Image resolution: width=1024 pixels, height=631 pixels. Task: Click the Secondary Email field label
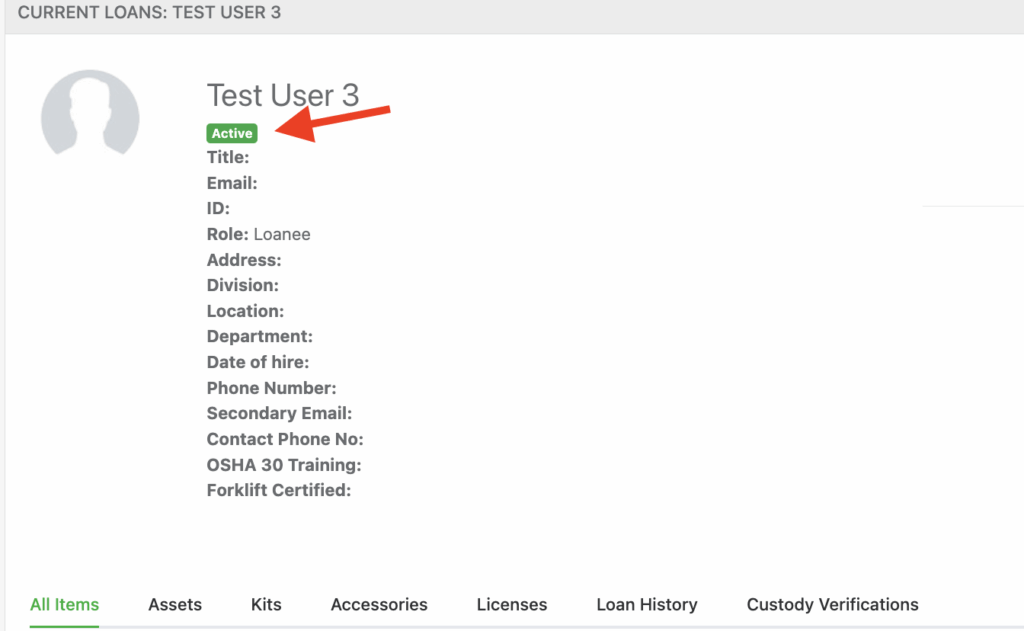pyautogui.click(x=278, y=412)
